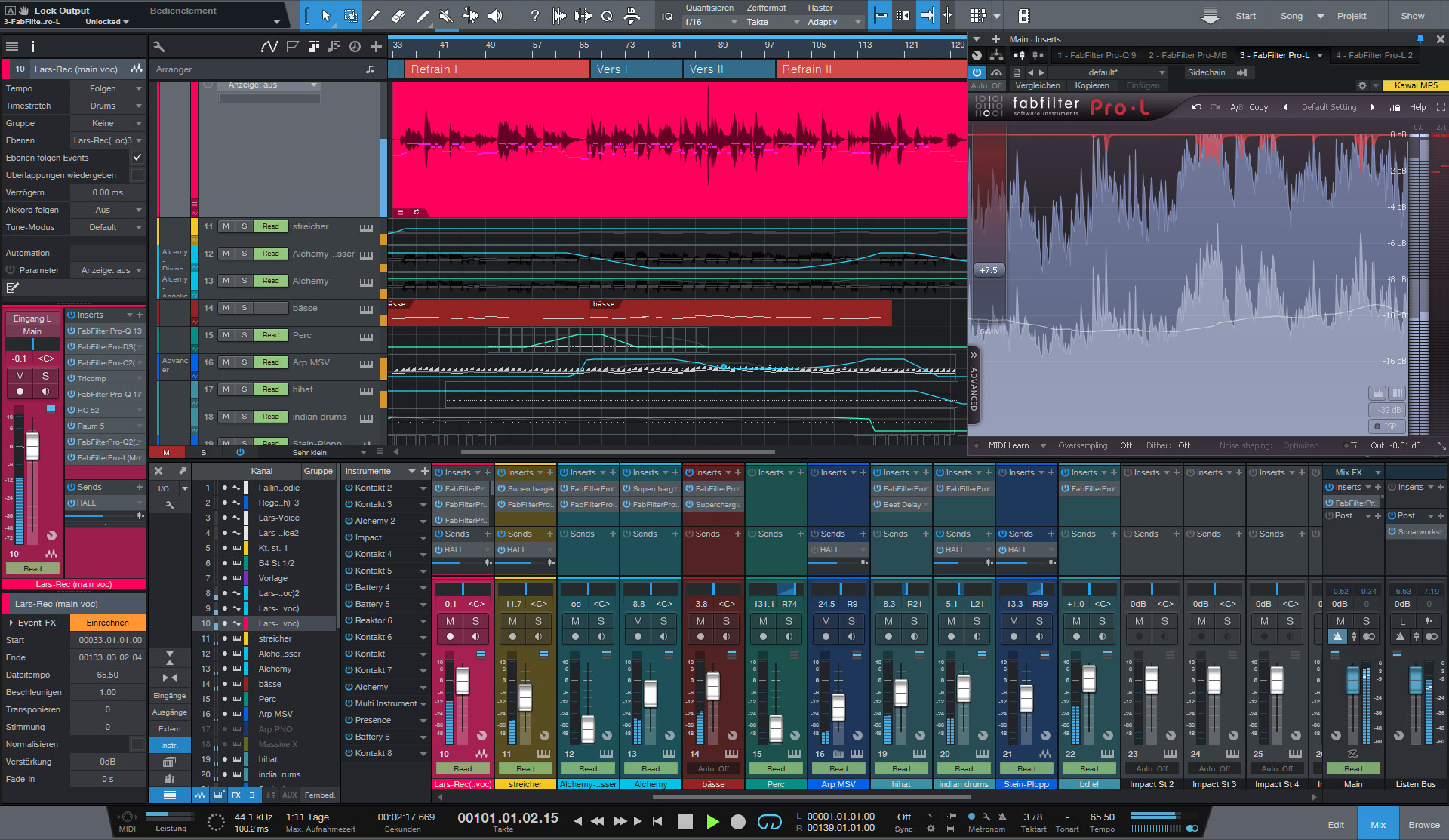Viewport: 1449px width, 840px height.
Task: Mute the streicher track
Action: [x=226, y=226]
